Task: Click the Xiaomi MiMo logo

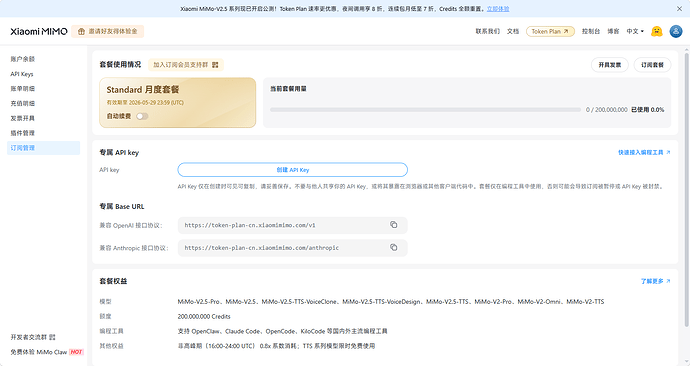Action: pos(39,31)
